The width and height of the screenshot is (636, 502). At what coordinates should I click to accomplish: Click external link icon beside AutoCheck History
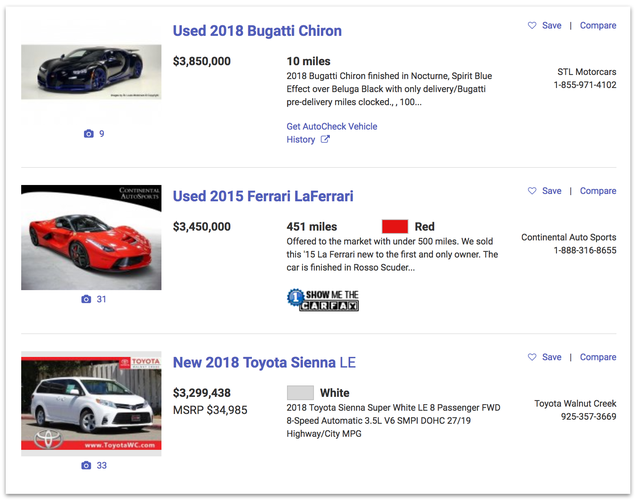[325, 139]
